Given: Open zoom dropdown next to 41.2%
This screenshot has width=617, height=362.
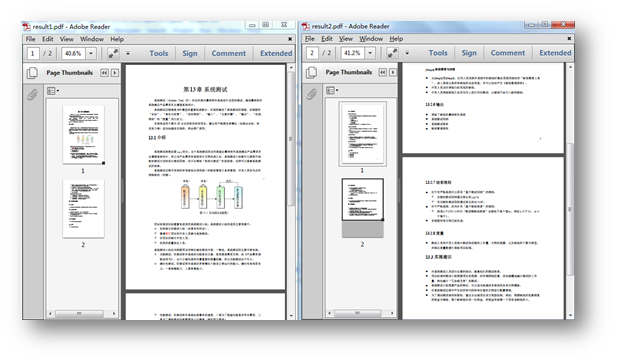Looking at the screenshot, I should click(370, 53).
